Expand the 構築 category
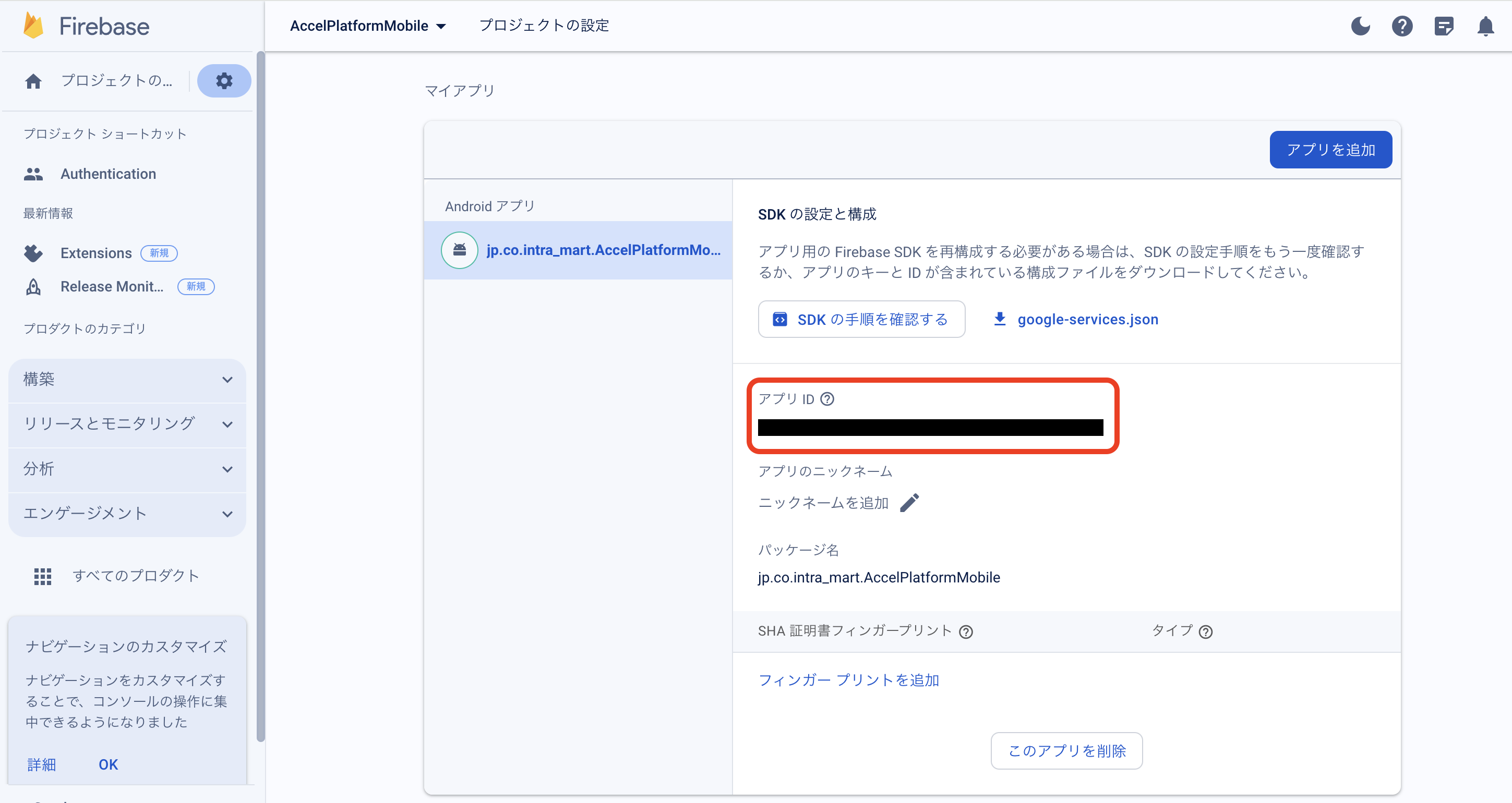Screen dimensions: 1512x803 (127, 380)
